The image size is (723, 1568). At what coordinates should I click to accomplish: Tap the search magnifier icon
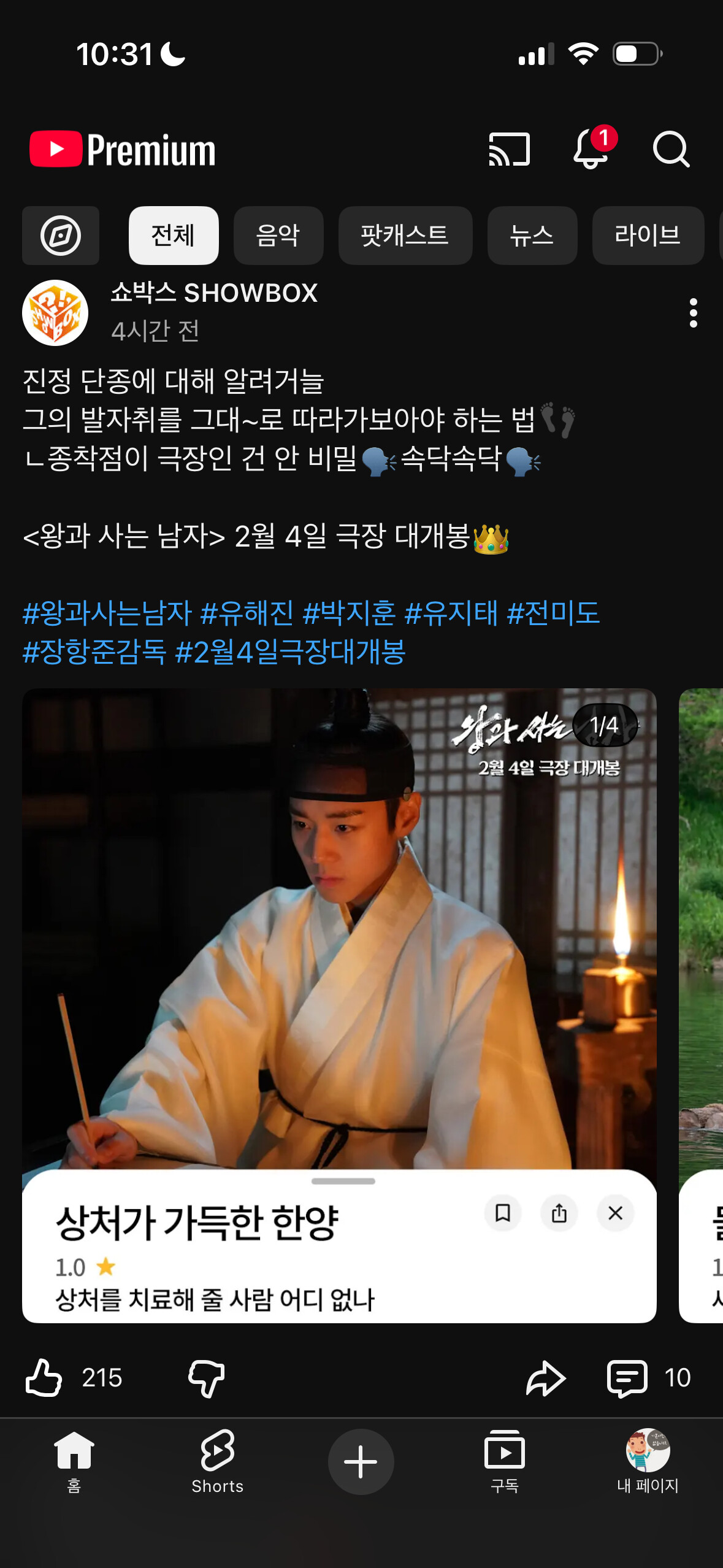click(671, 149)
